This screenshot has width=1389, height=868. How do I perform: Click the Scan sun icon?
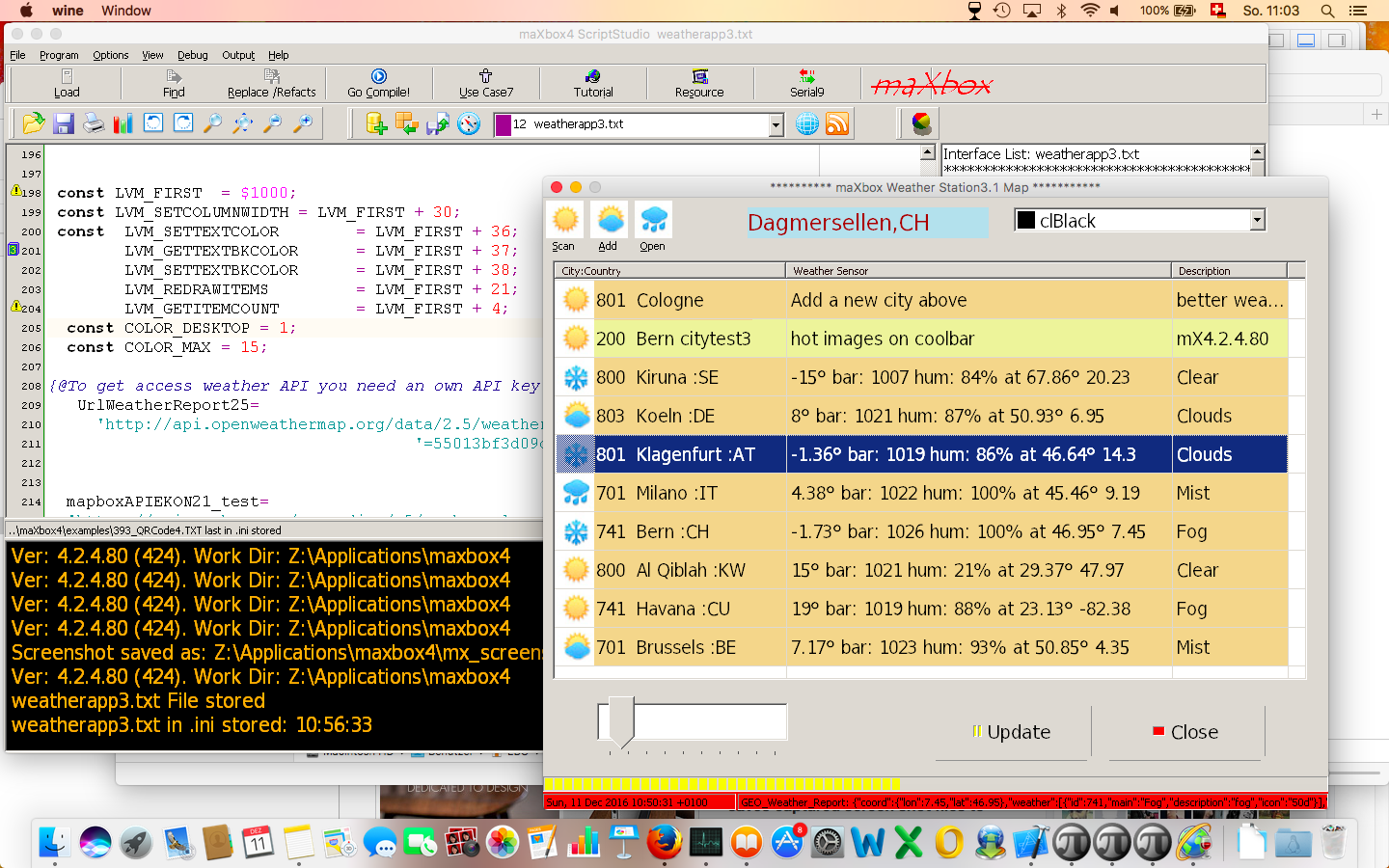(565, 221)
